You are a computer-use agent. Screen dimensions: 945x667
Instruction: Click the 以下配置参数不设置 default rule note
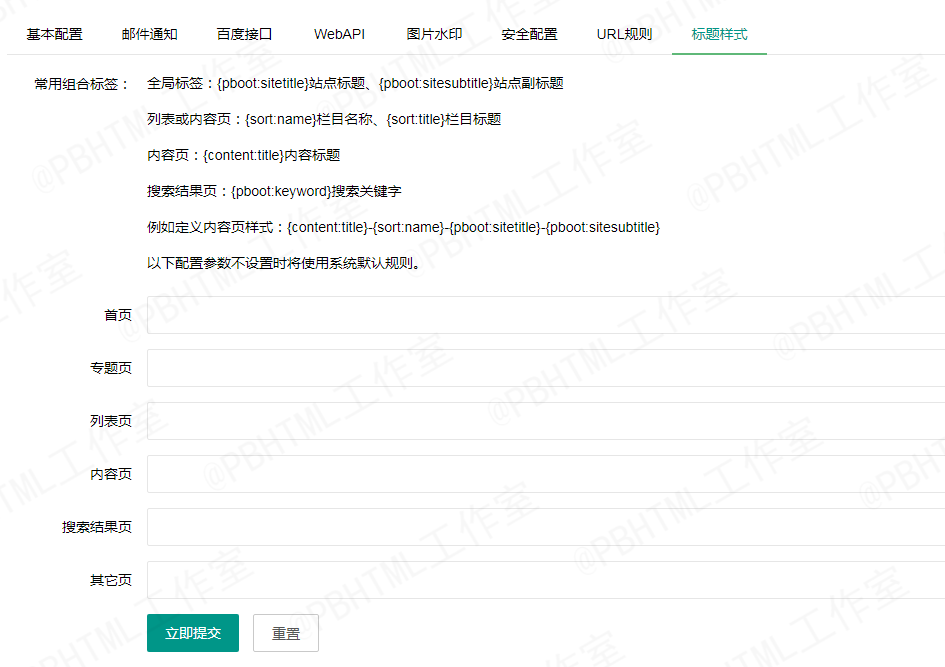pos(283,264)
